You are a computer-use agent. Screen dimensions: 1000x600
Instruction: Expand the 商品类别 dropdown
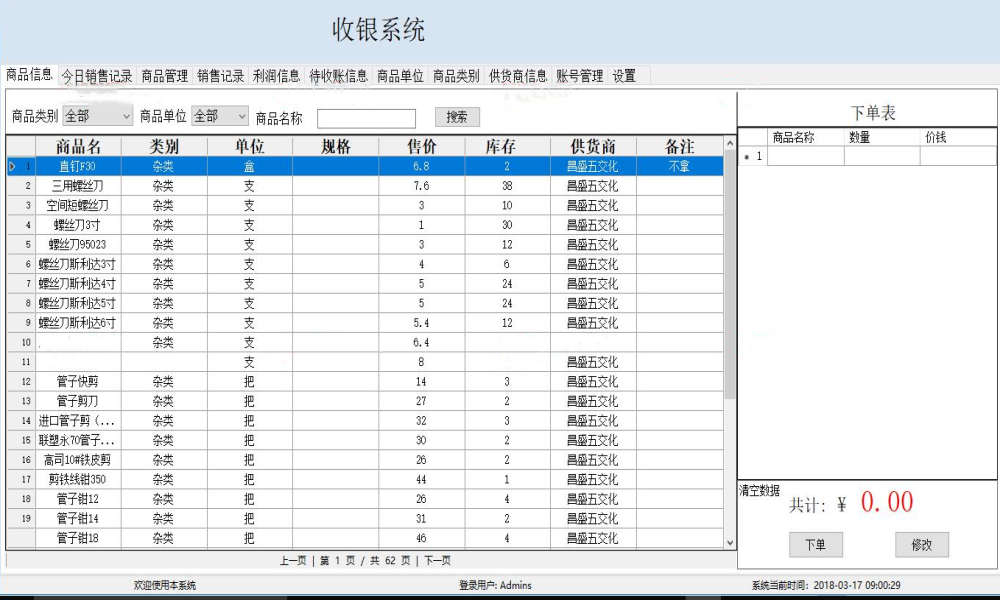coord(98,116)
